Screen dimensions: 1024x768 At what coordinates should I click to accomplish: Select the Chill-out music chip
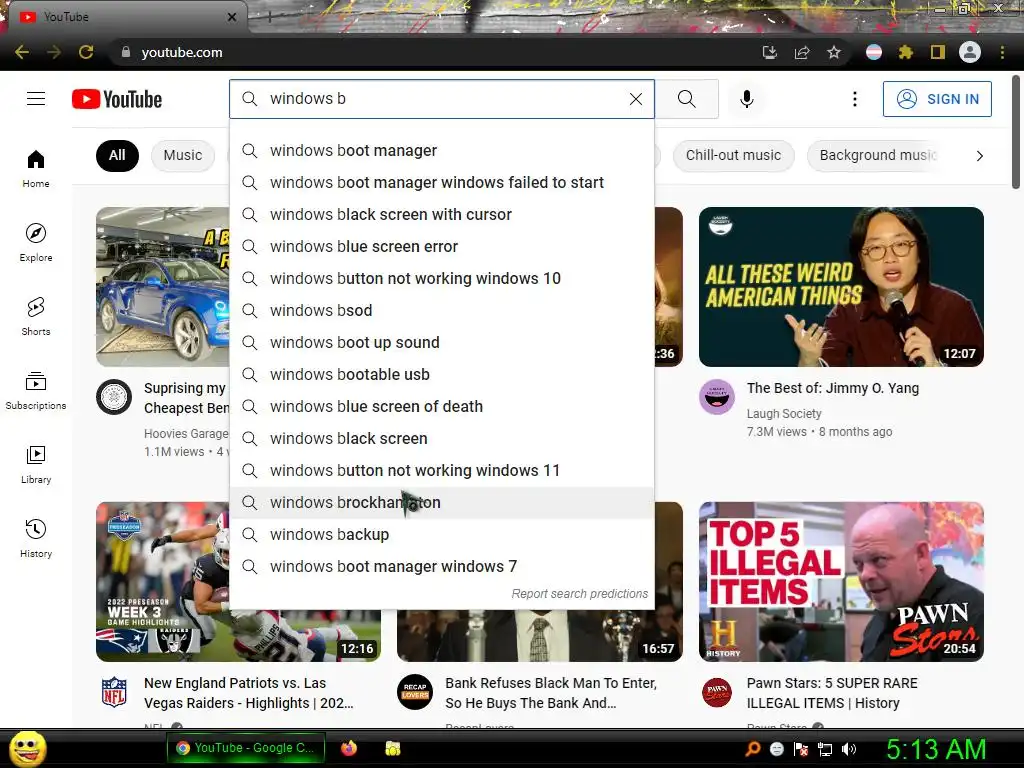(x=733, y=155)
